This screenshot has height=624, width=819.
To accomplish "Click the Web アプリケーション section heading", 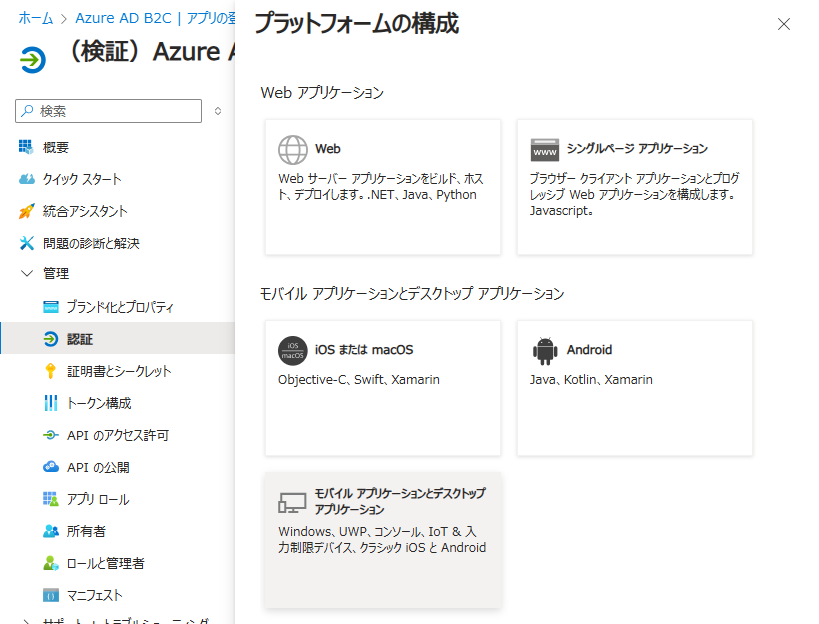I will [322, 92].
